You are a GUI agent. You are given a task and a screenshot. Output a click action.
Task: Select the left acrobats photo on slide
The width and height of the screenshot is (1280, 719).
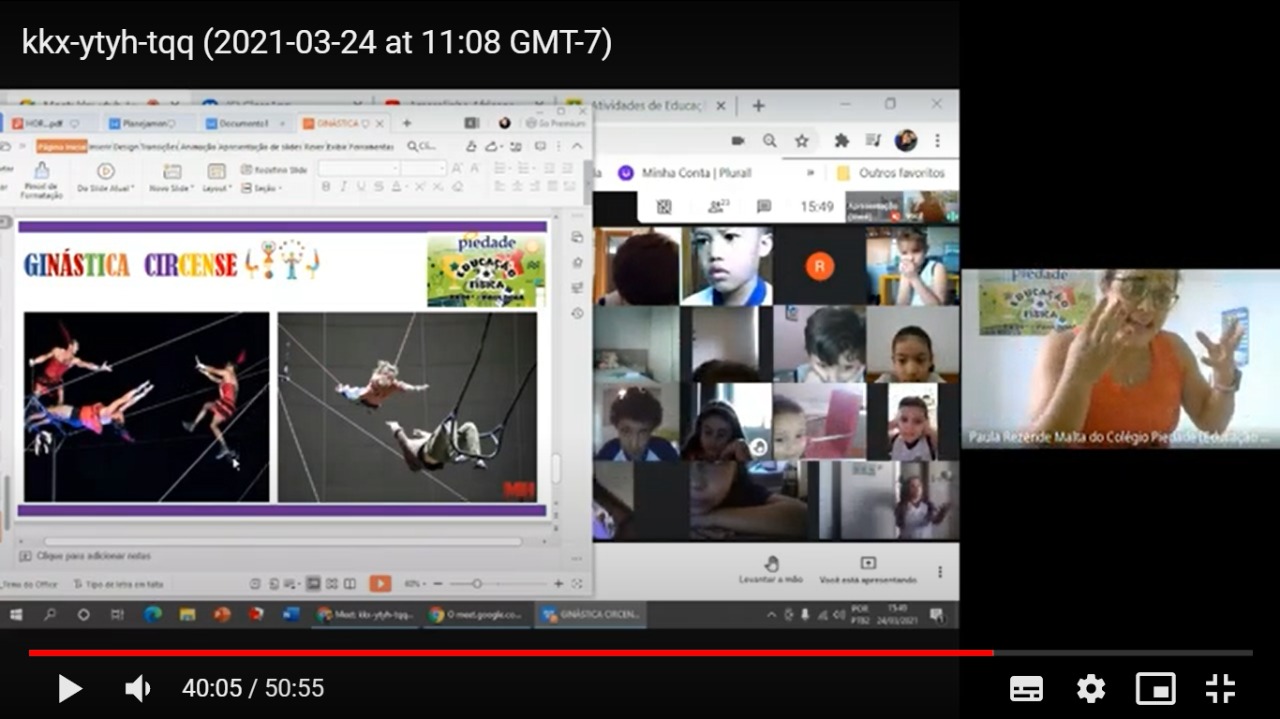[x=147, y=407]
